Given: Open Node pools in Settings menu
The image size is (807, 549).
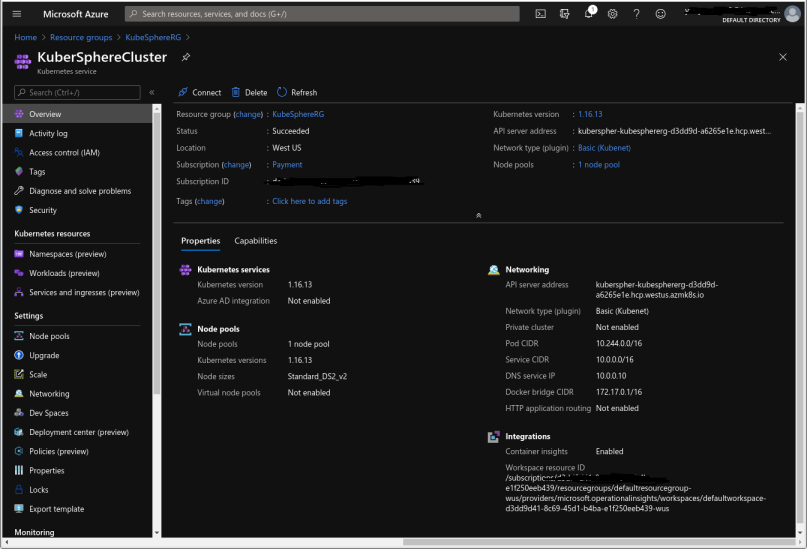Looking at the screenshot, I should (x=49, y=336).
